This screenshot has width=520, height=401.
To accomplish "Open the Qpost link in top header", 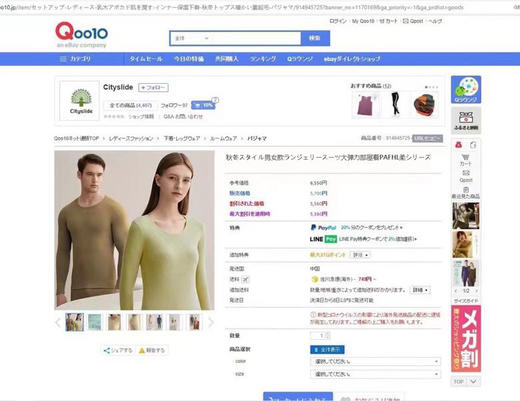I will click(413, 21).
